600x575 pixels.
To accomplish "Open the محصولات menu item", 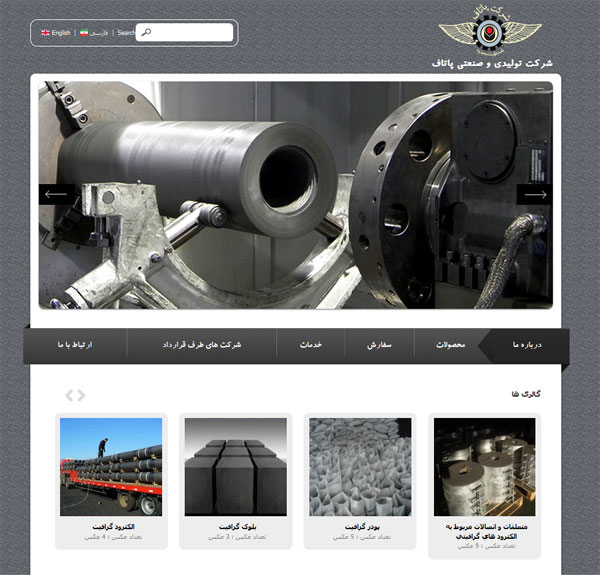I will point(450,345).
